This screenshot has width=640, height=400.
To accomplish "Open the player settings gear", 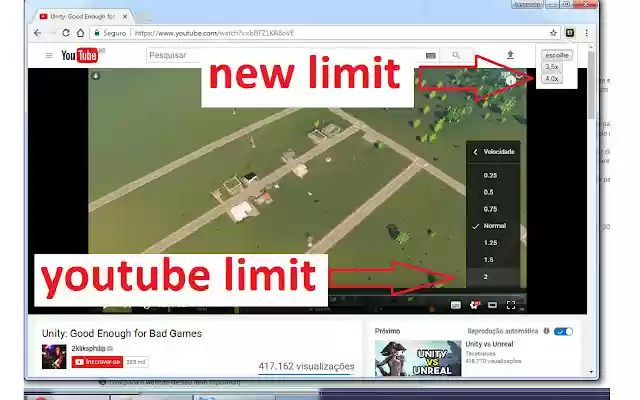I will tap(474, 305).
